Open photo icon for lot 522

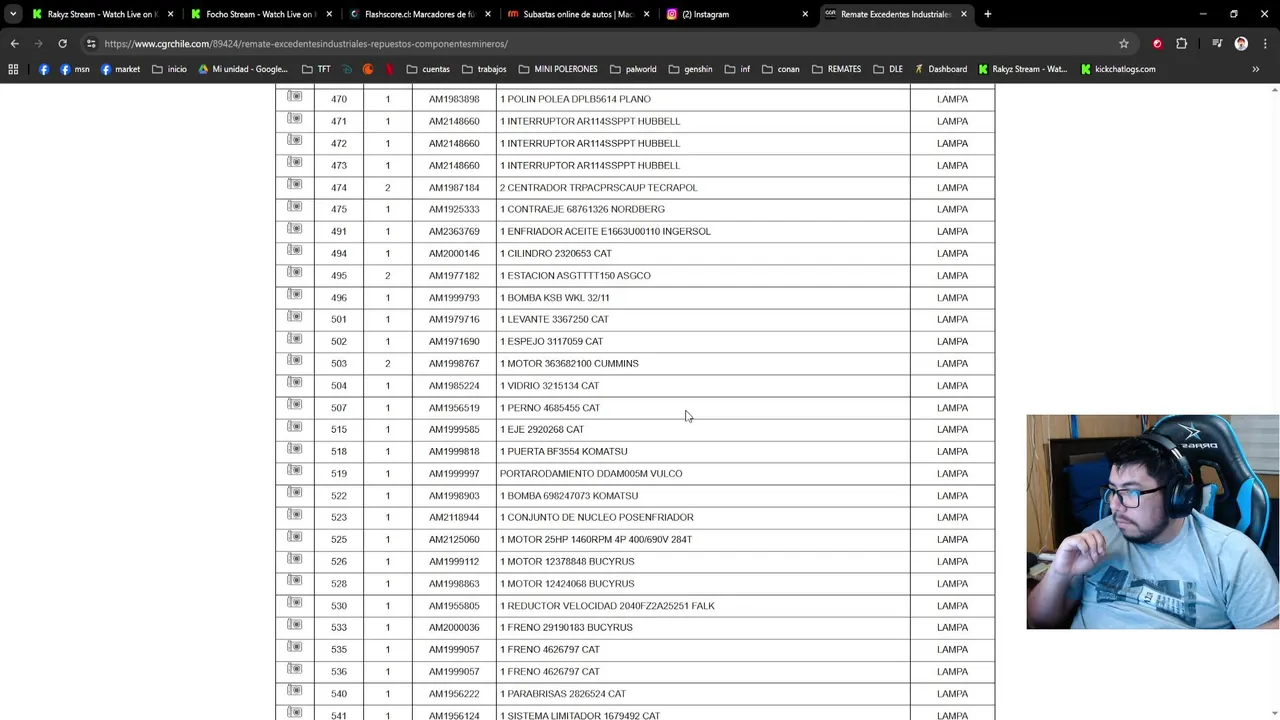(x=294, y=492)
